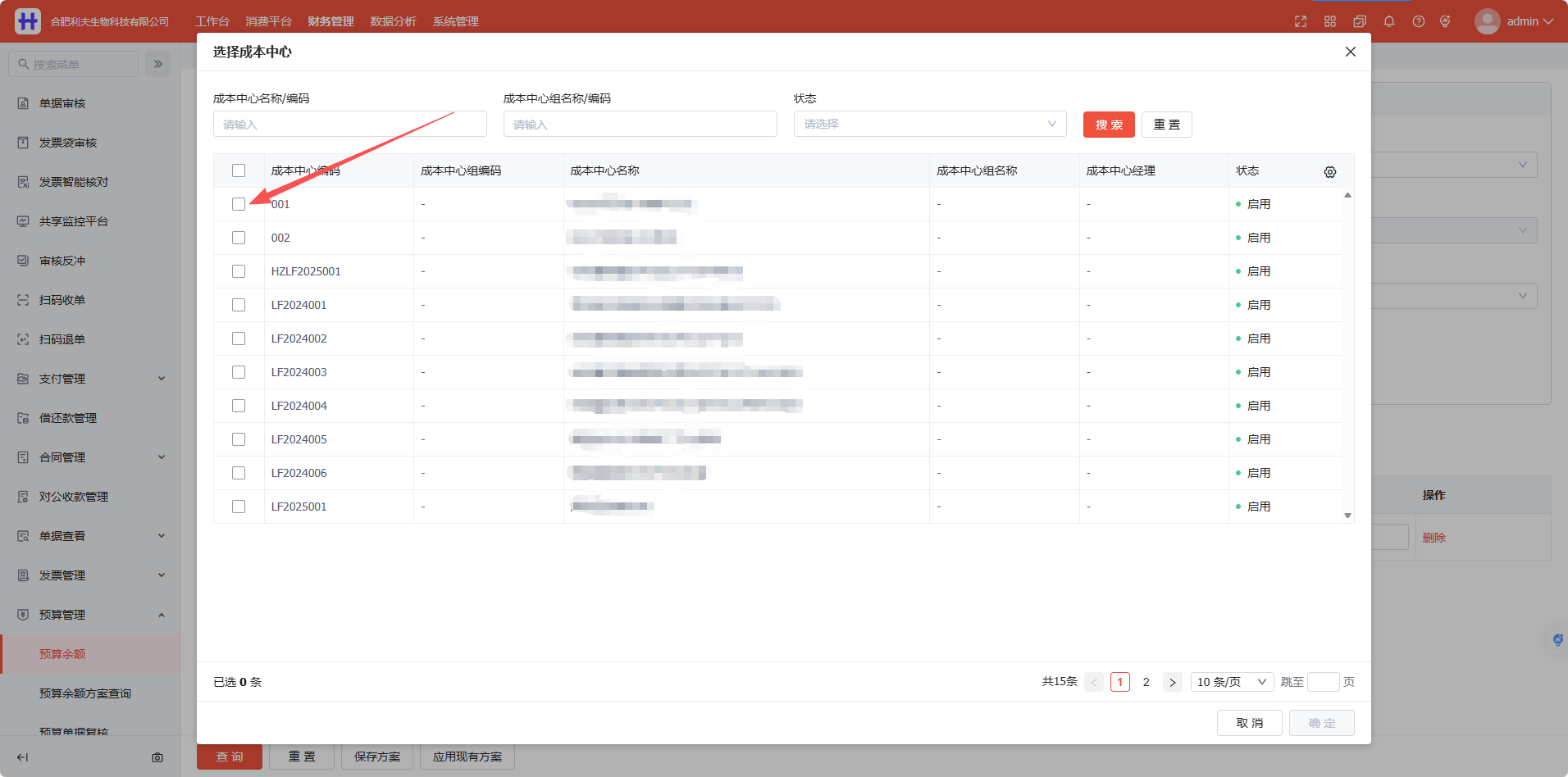Click the windows tab icon in header
The image size is (1568, 777).
1360,21
